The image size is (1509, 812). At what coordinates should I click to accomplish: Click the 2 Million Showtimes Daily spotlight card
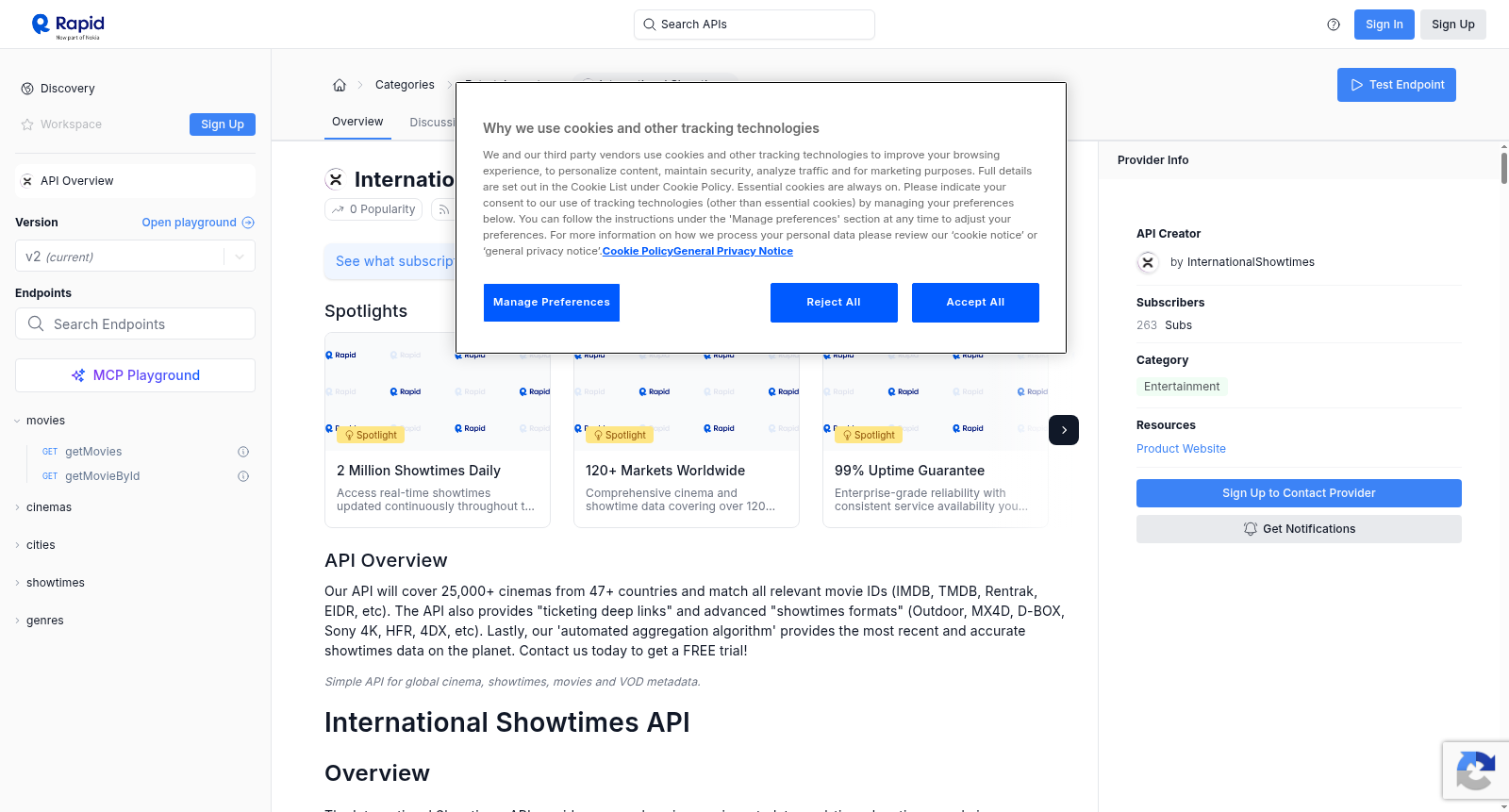click(x=438, y=430)
